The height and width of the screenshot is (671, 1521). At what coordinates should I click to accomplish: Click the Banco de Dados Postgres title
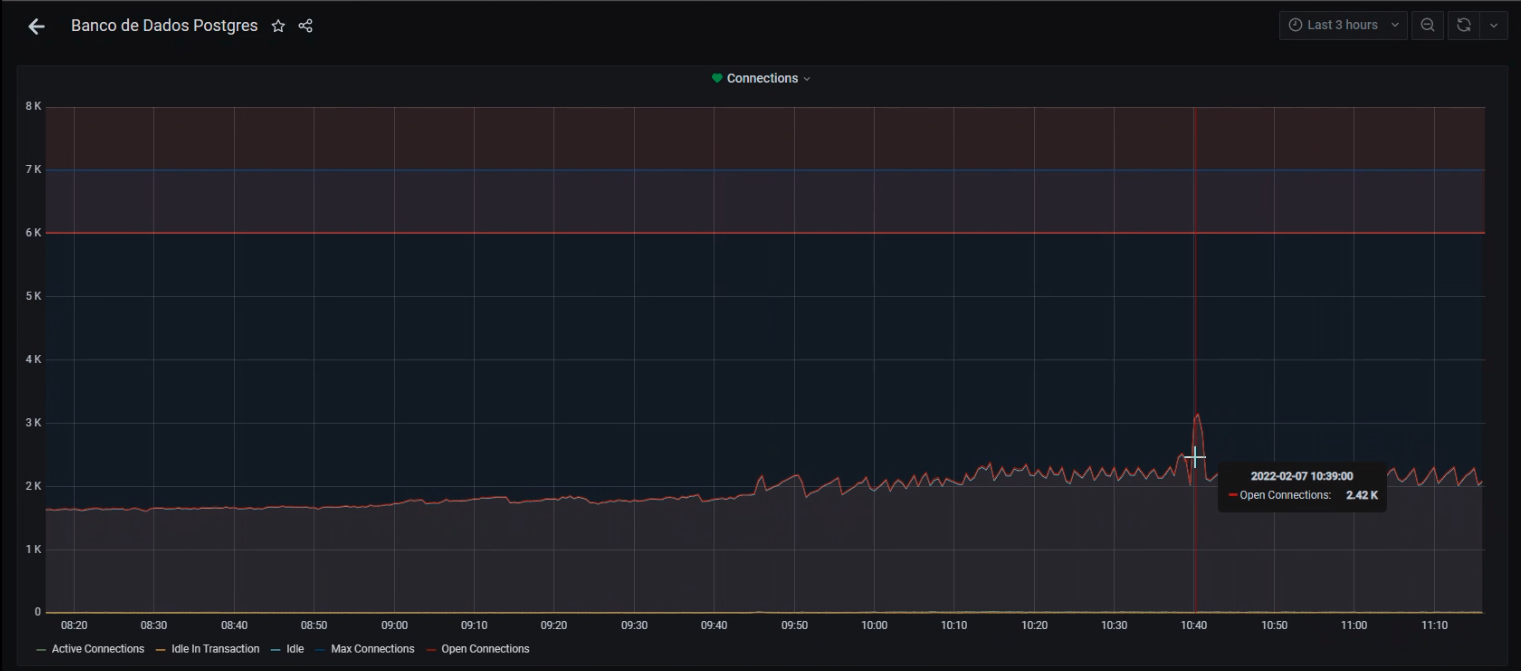(164, 26)
